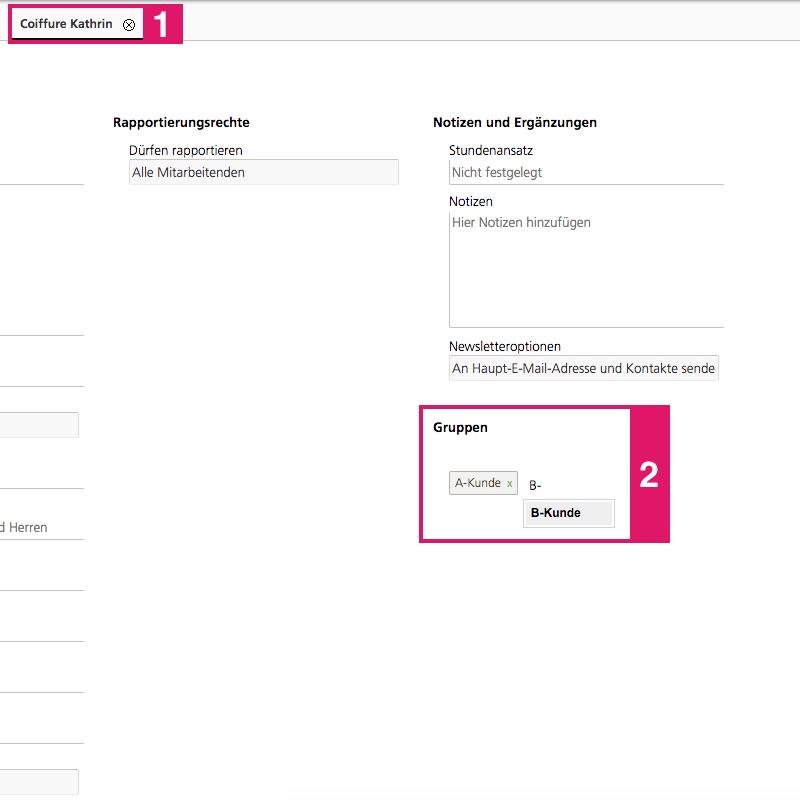This screenshot has height=800, width=800.
Task: Click the Dürfen rapportieren label
Action: pos(186,150)
